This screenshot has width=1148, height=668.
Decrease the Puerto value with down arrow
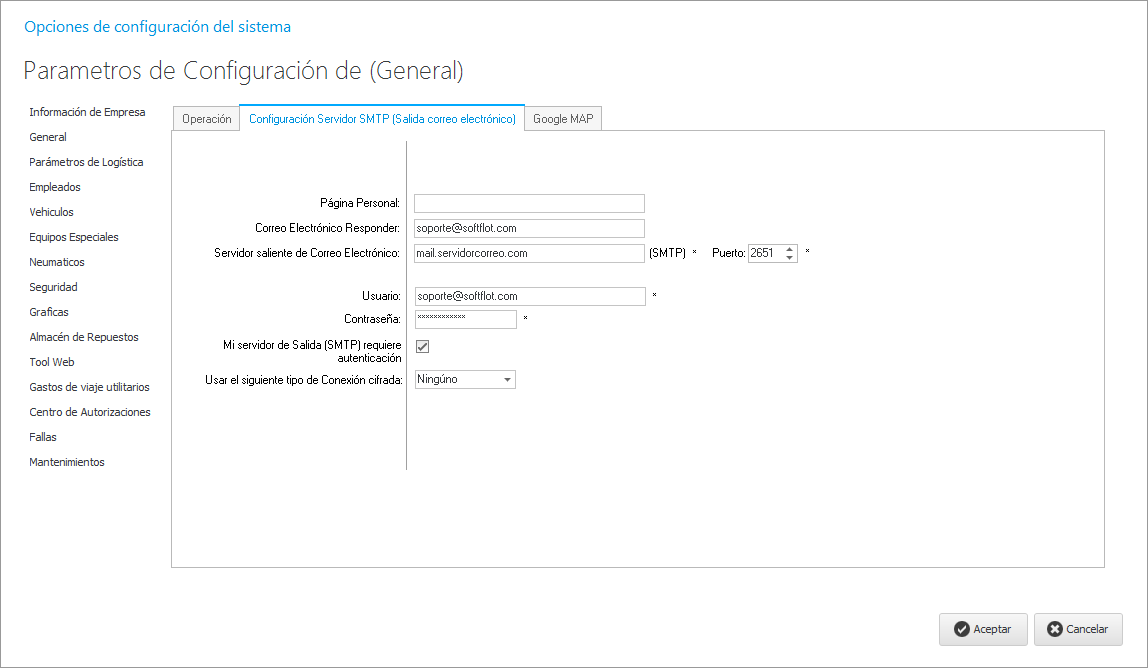pos(790,258)
